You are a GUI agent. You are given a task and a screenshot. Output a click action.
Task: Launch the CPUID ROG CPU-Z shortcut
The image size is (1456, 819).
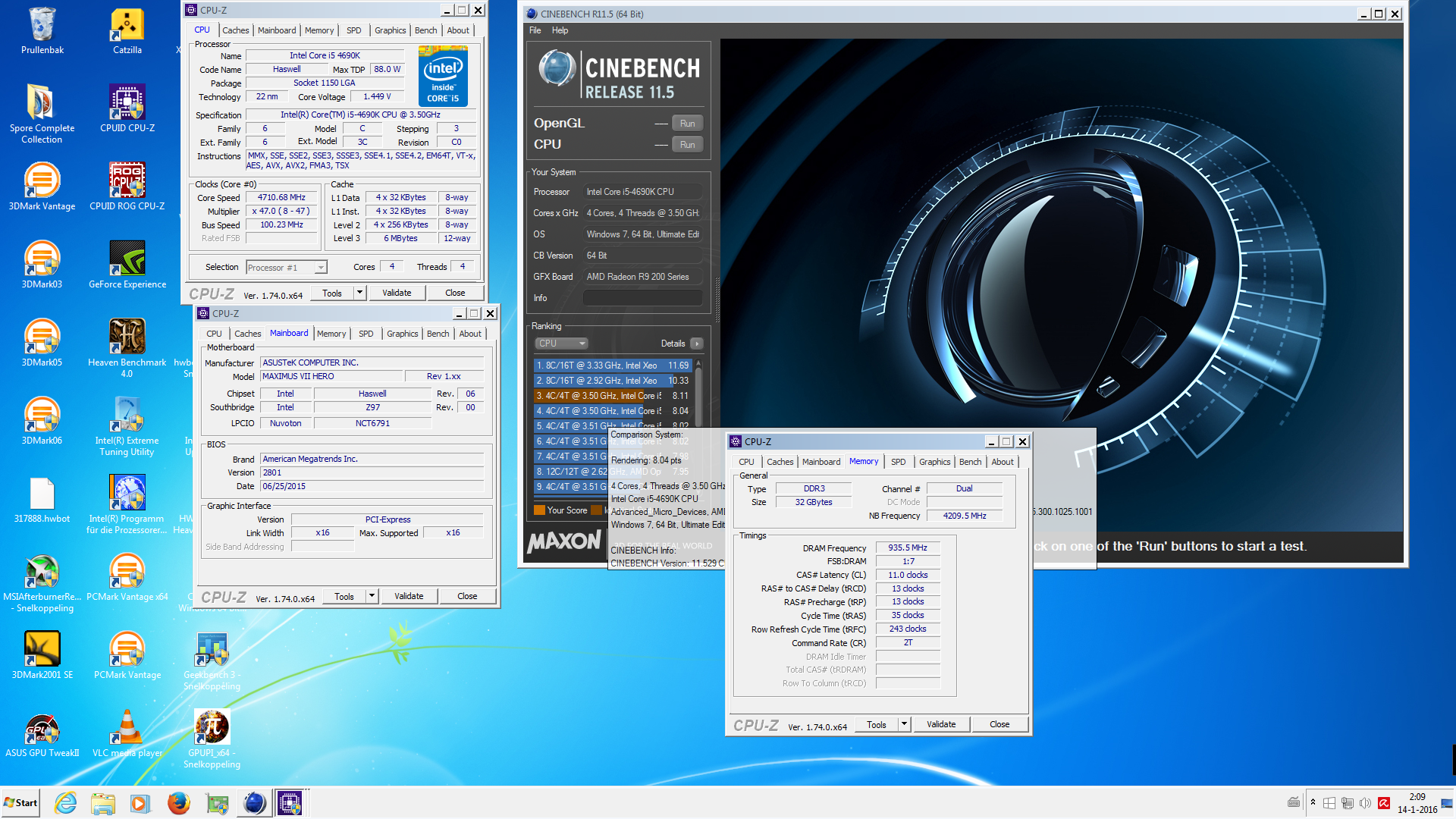click(127, 186)
